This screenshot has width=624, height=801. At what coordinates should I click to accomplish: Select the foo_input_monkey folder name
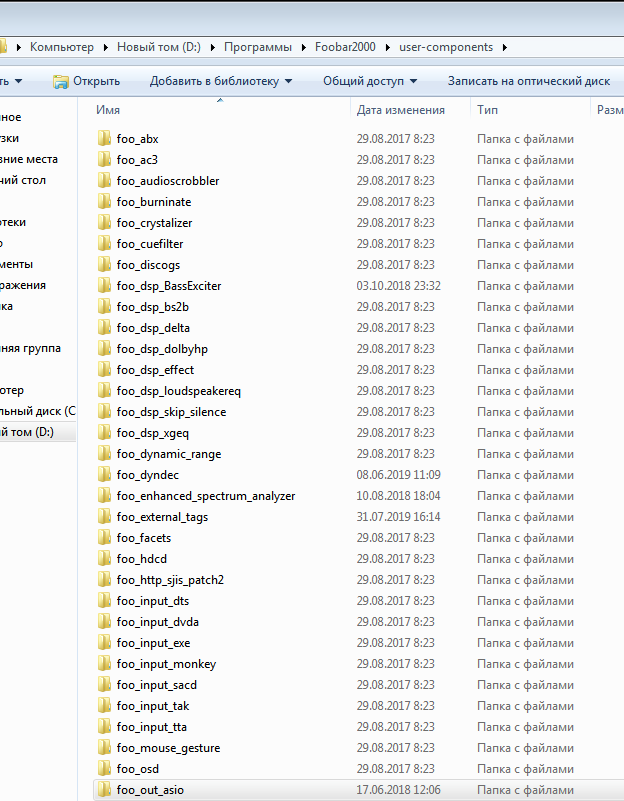[166, 664]
